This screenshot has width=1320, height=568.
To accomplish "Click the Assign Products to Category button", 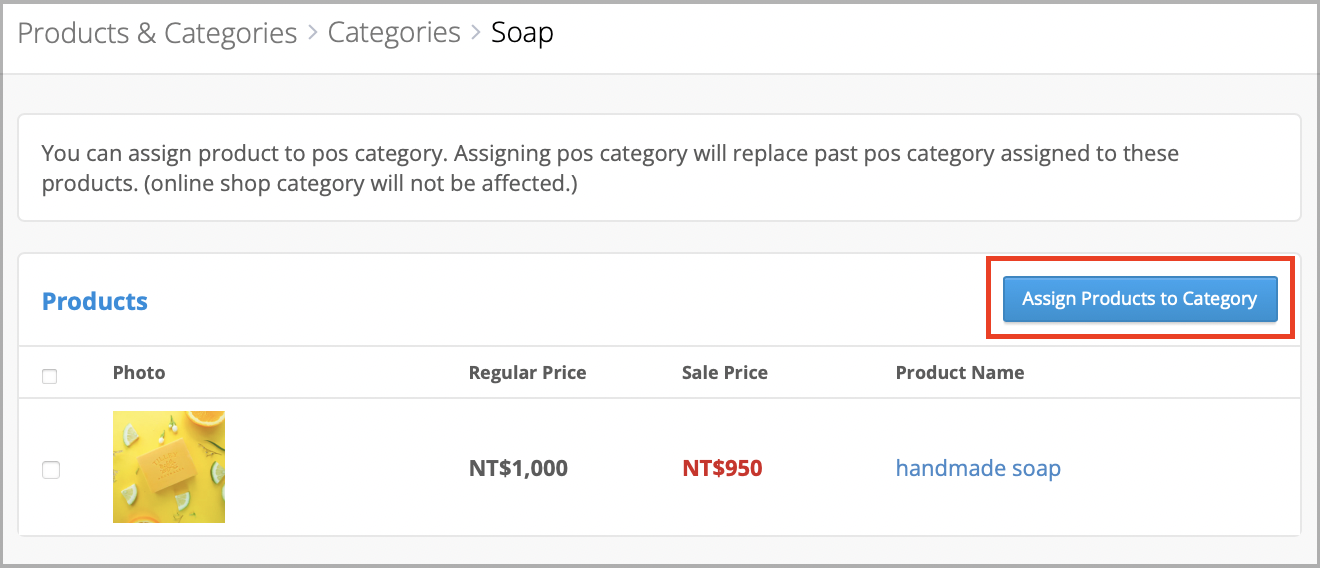I will (1140, 299).
